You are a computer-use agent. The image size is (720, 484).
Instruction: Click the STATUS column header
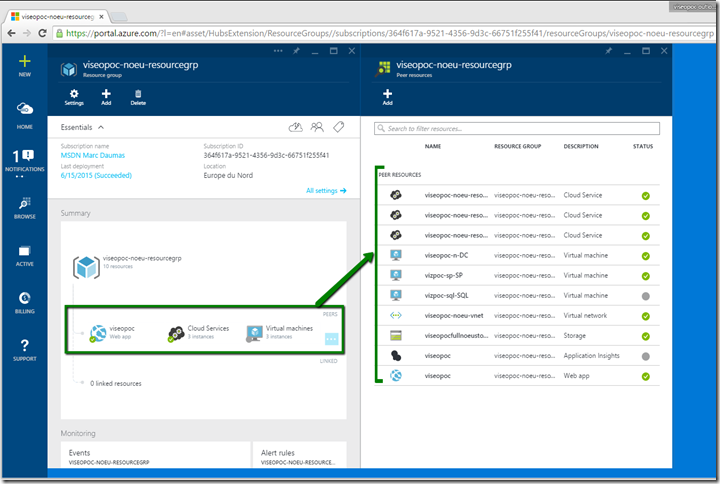tap(643, 146)
